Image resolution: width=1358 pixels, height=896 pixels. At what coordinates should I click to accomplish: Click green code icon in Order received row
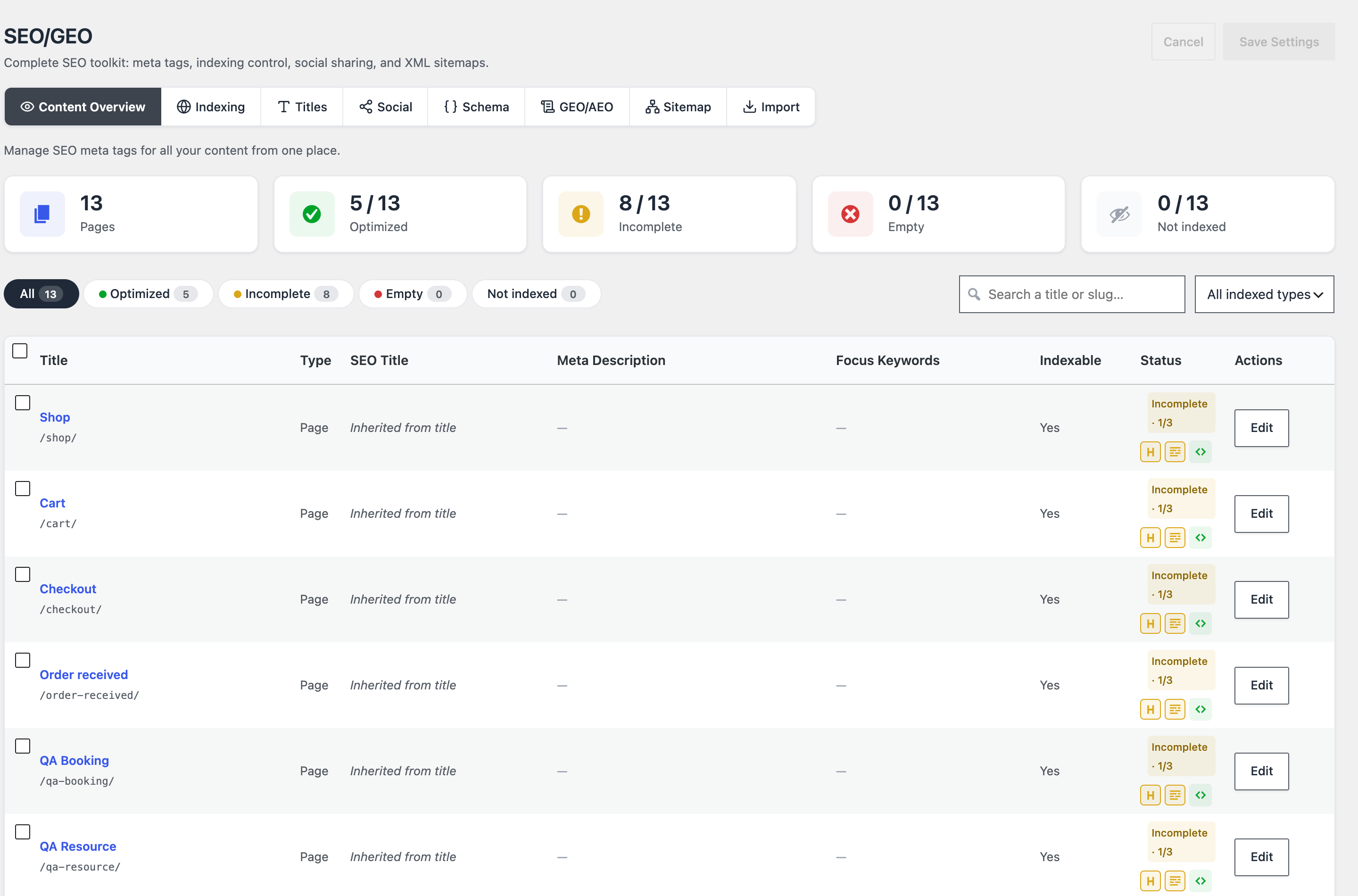(1201, 709)
